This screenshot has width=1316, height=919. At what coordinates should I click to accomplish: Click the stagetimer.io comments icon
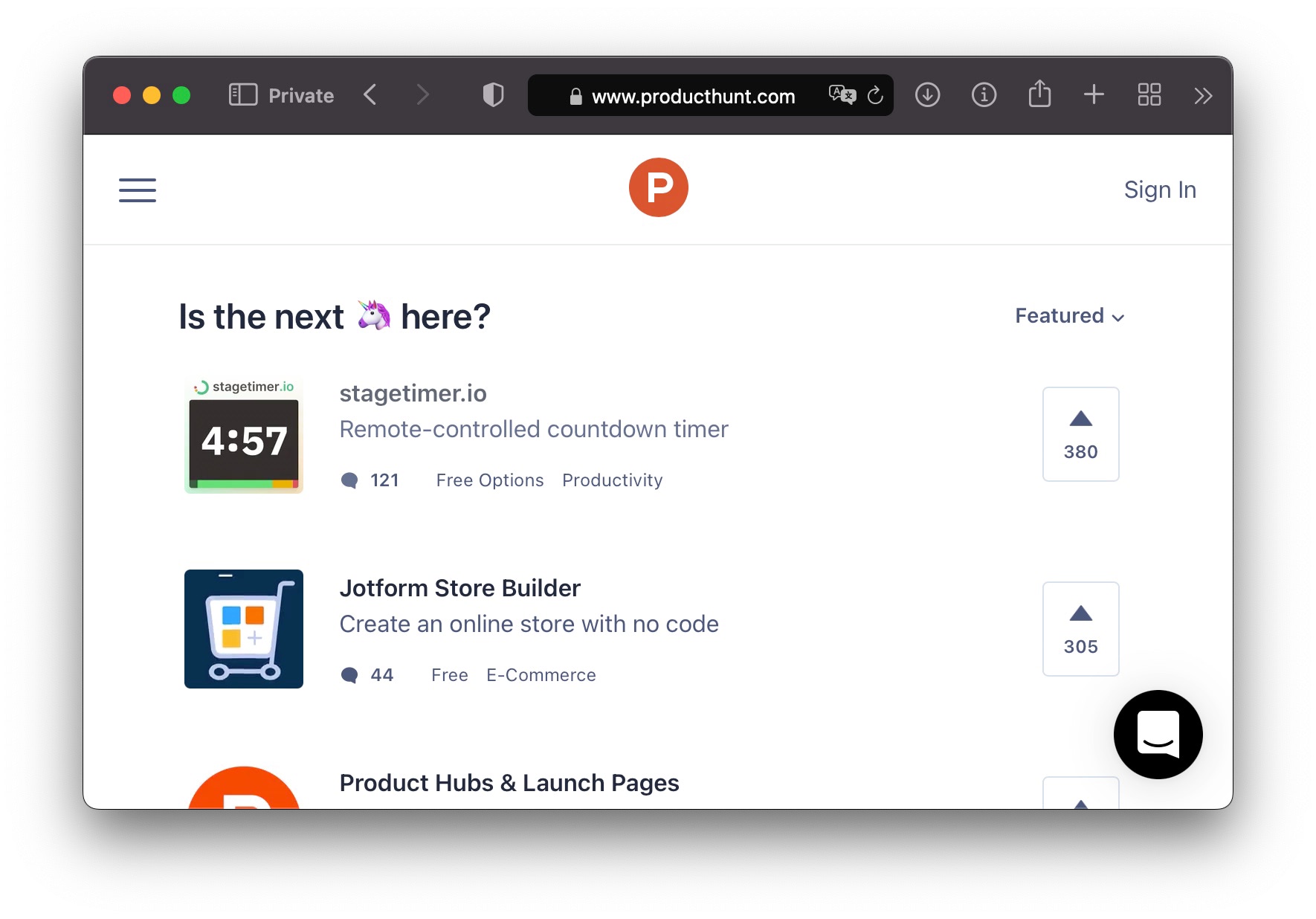click(x=349, y=480)
